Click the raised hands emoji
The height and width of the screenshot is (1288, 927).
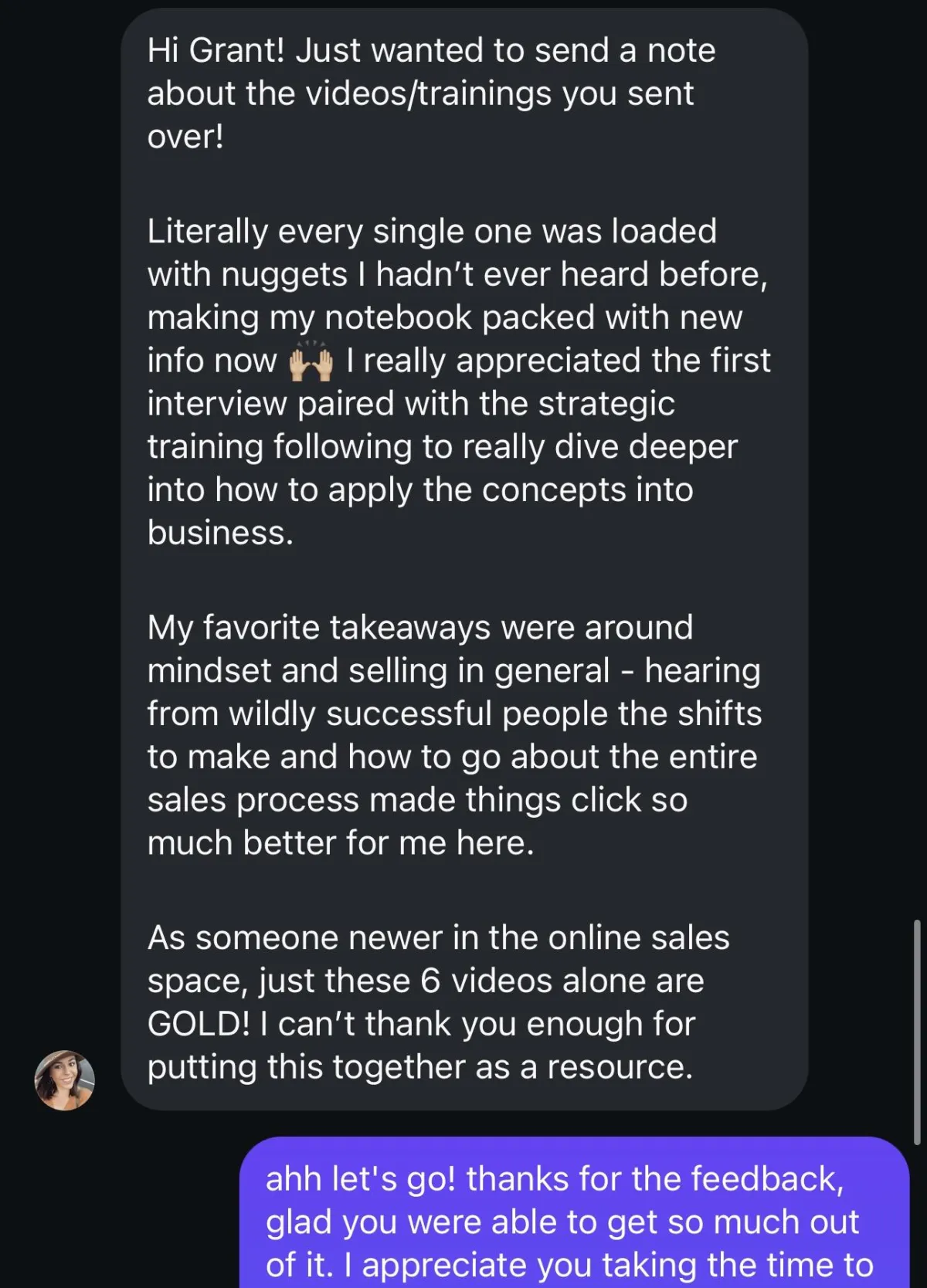coord(311,362)
